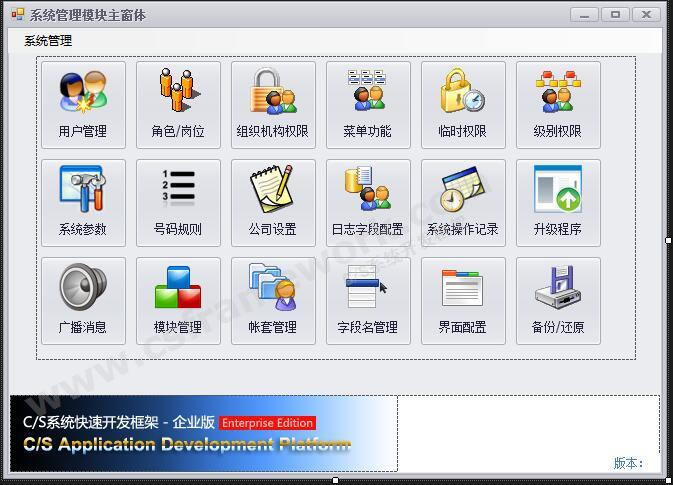The height and width of the screenshot is (485, 673).
Task: Open 组织机构权限 organization permissions
Action: pyautogui.click(x=273, y=104)
